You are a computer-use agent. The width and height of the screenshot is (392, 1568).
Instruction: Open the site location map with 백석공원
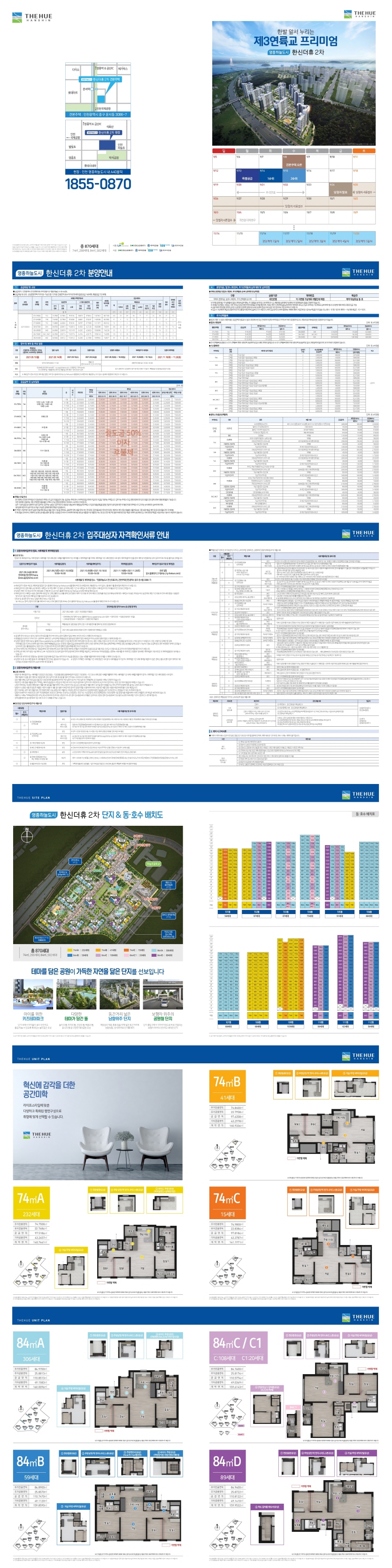[x=98, y=146]
